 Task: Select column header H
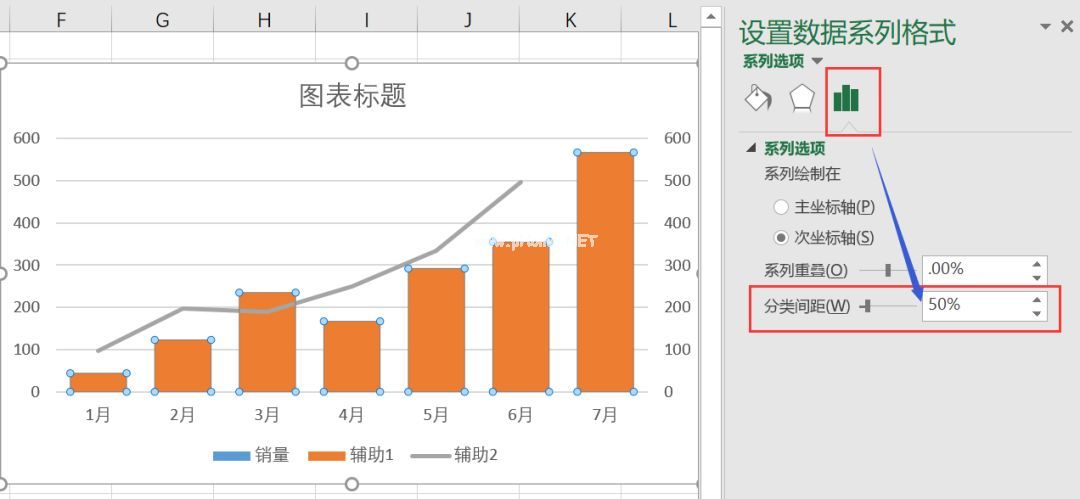click(264, 19)
